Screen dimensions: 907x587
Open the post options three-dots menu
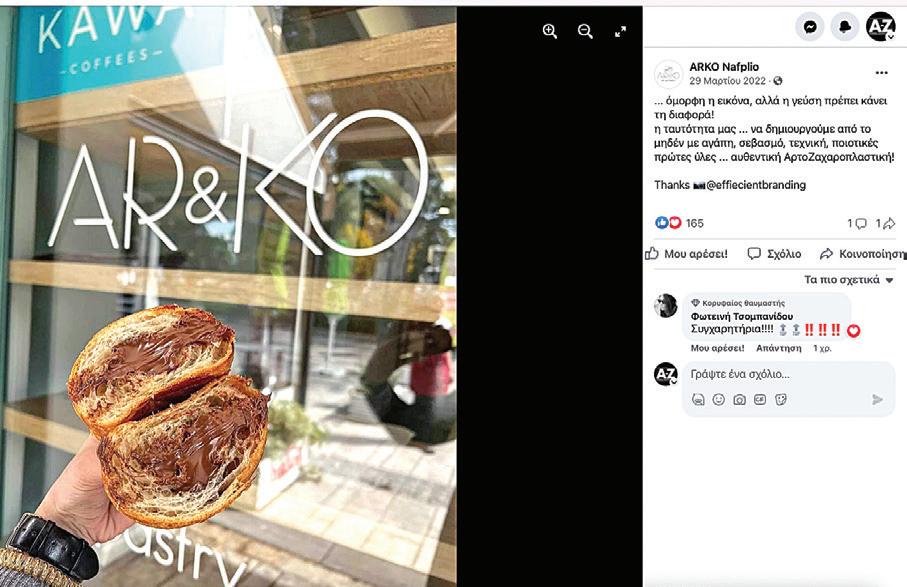tap(881, 73)
